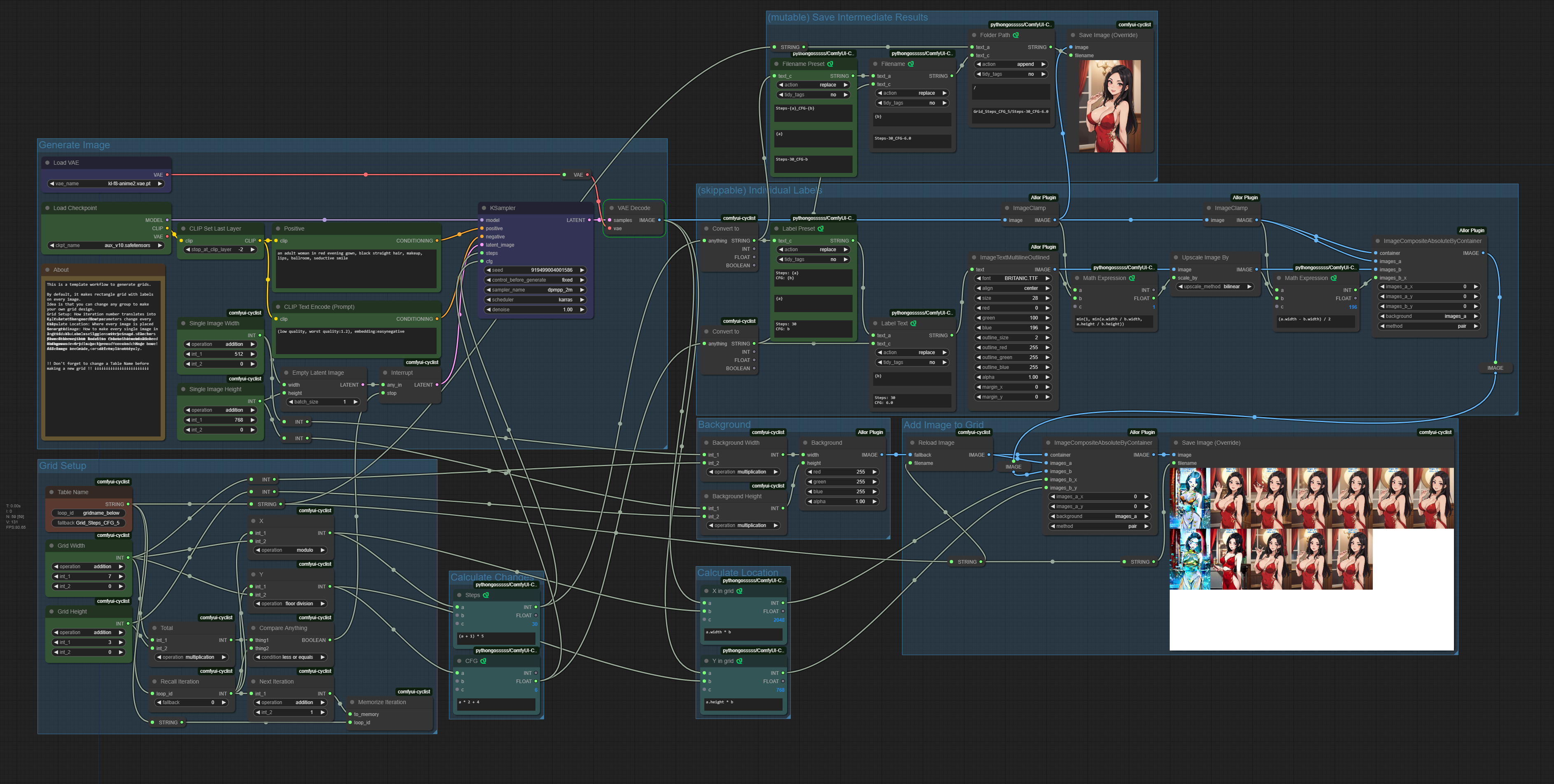Screen dimensions: 1554x784
Task: Click the green icon beside X in grid
Action: 739,591
